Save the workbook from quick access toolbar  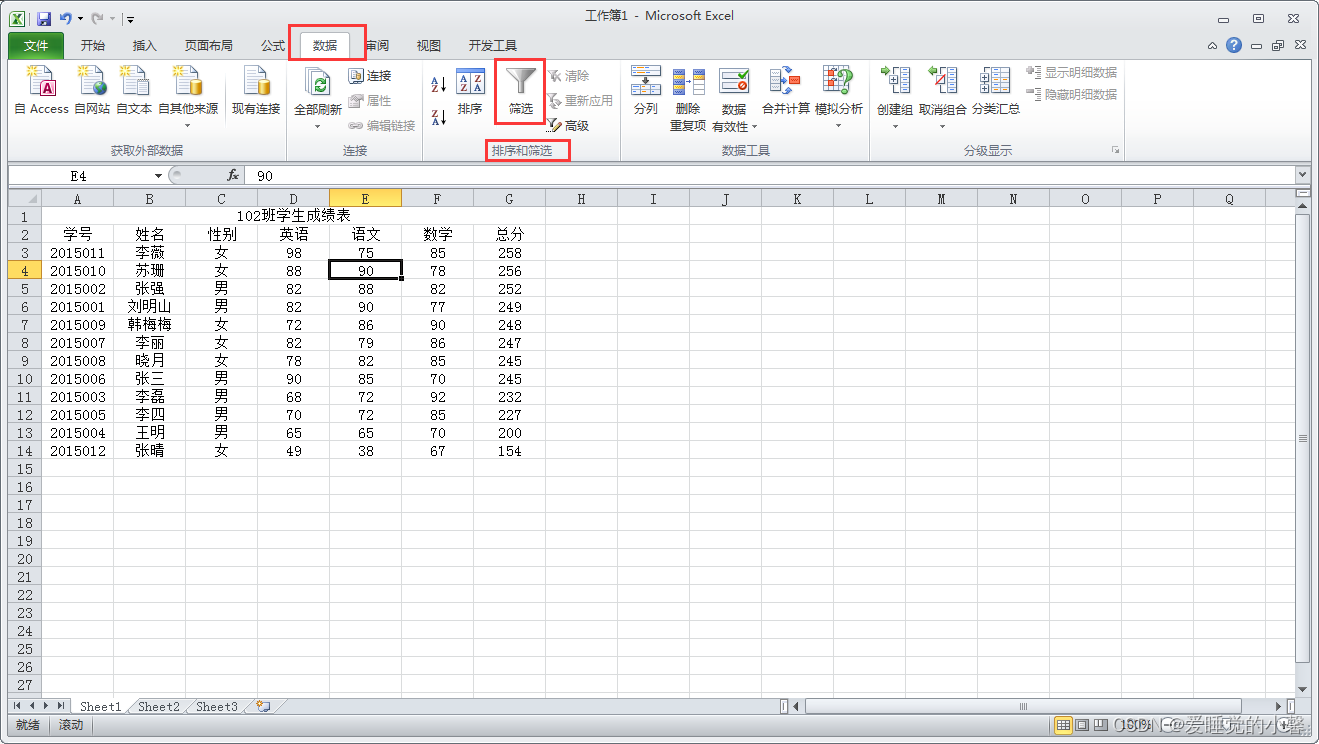pos(44,18)
